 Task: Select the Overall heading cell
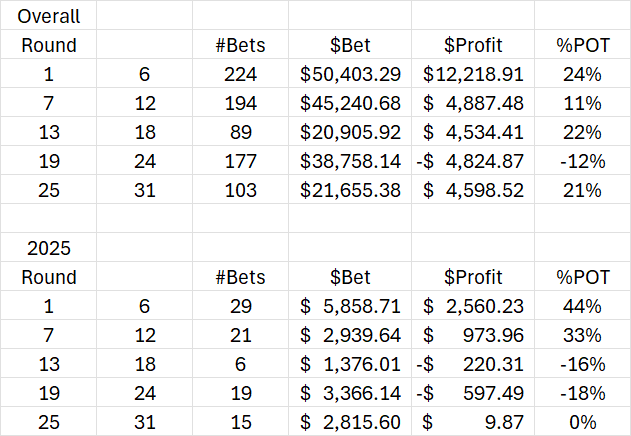[50, 15]
